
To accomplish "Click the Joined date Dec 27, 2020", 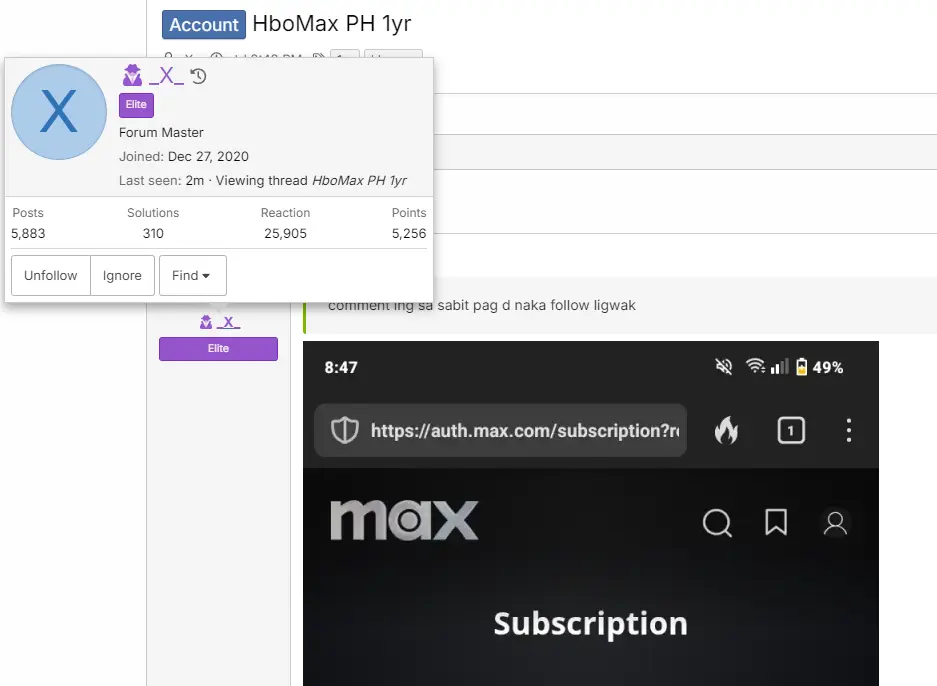I will click(208, 157).
